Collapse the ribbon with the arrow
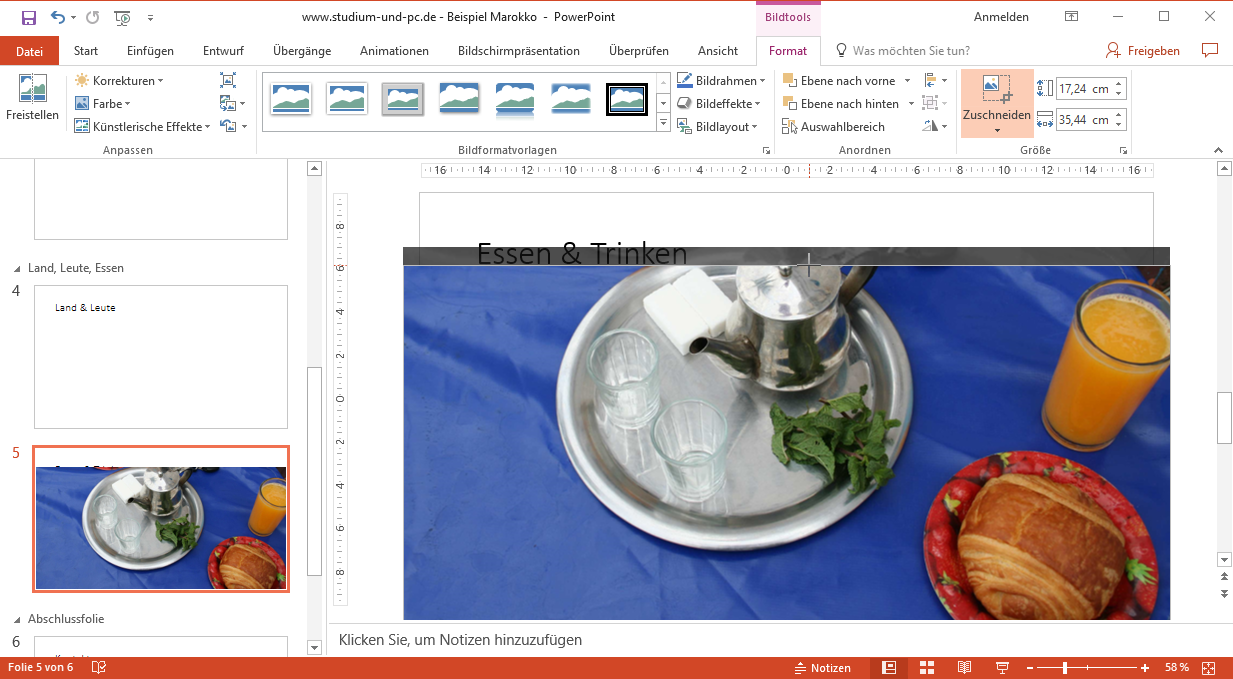Screen dimensions: 1233x679 pos(1219,150)
